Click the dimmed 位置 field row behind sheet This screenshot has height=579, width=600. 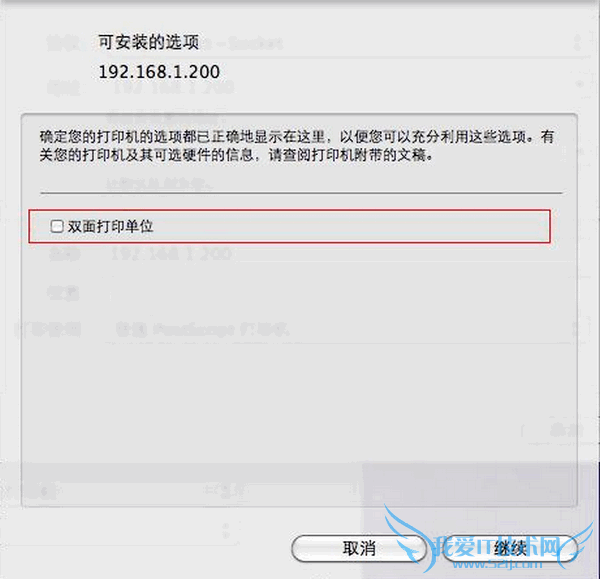click(63, 293)
